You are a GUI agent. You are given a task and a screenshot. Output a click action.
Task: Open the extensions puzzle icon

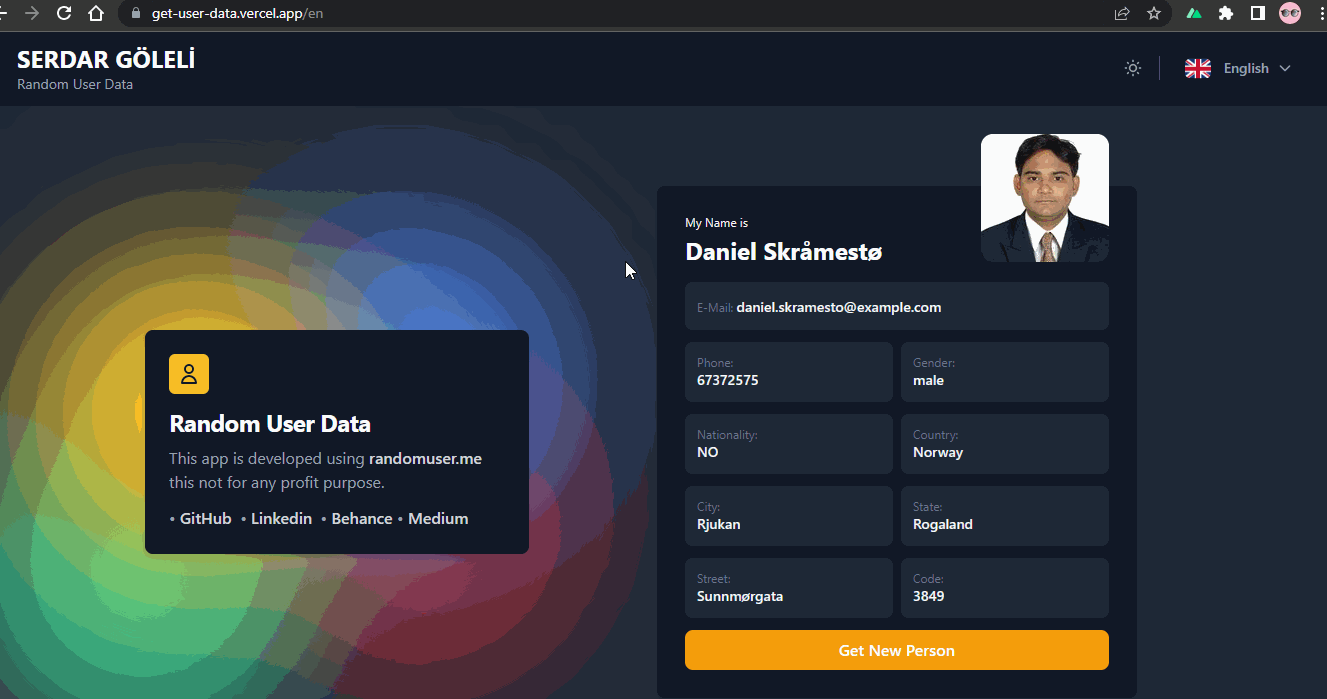[1226, 13]
